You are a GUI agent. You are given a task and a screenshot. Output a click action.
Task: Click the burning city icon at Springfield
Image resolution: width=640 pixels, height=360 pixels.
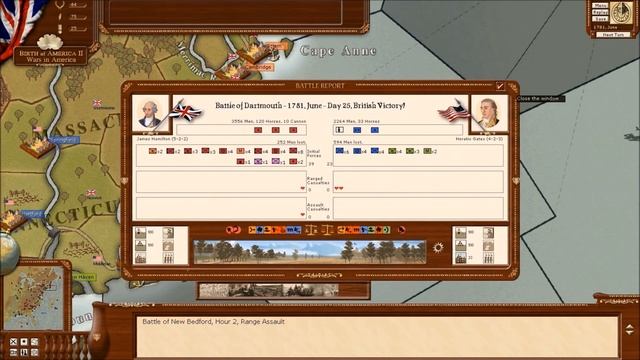[38, 147]
